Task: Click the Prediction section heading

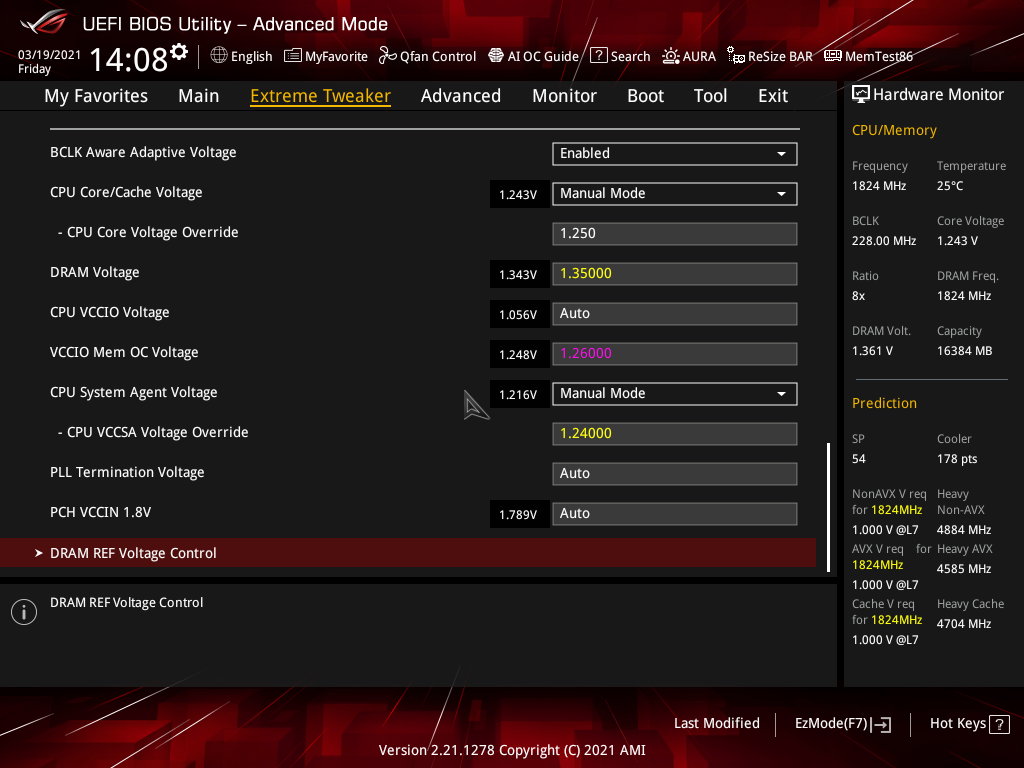Action: tap(884, 404)
